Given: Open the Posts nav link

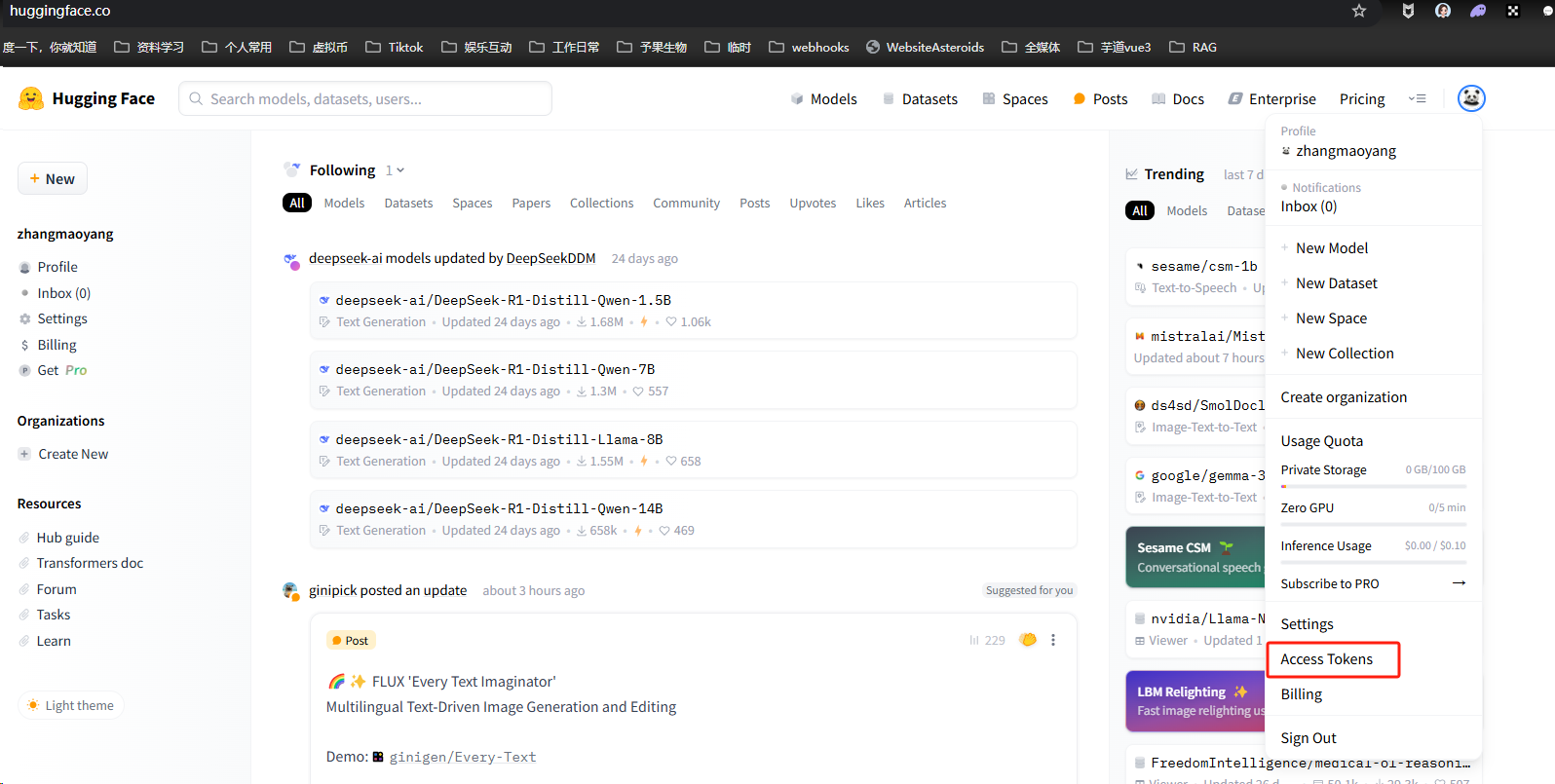Looking at the screenshot, I should 1100,98.
